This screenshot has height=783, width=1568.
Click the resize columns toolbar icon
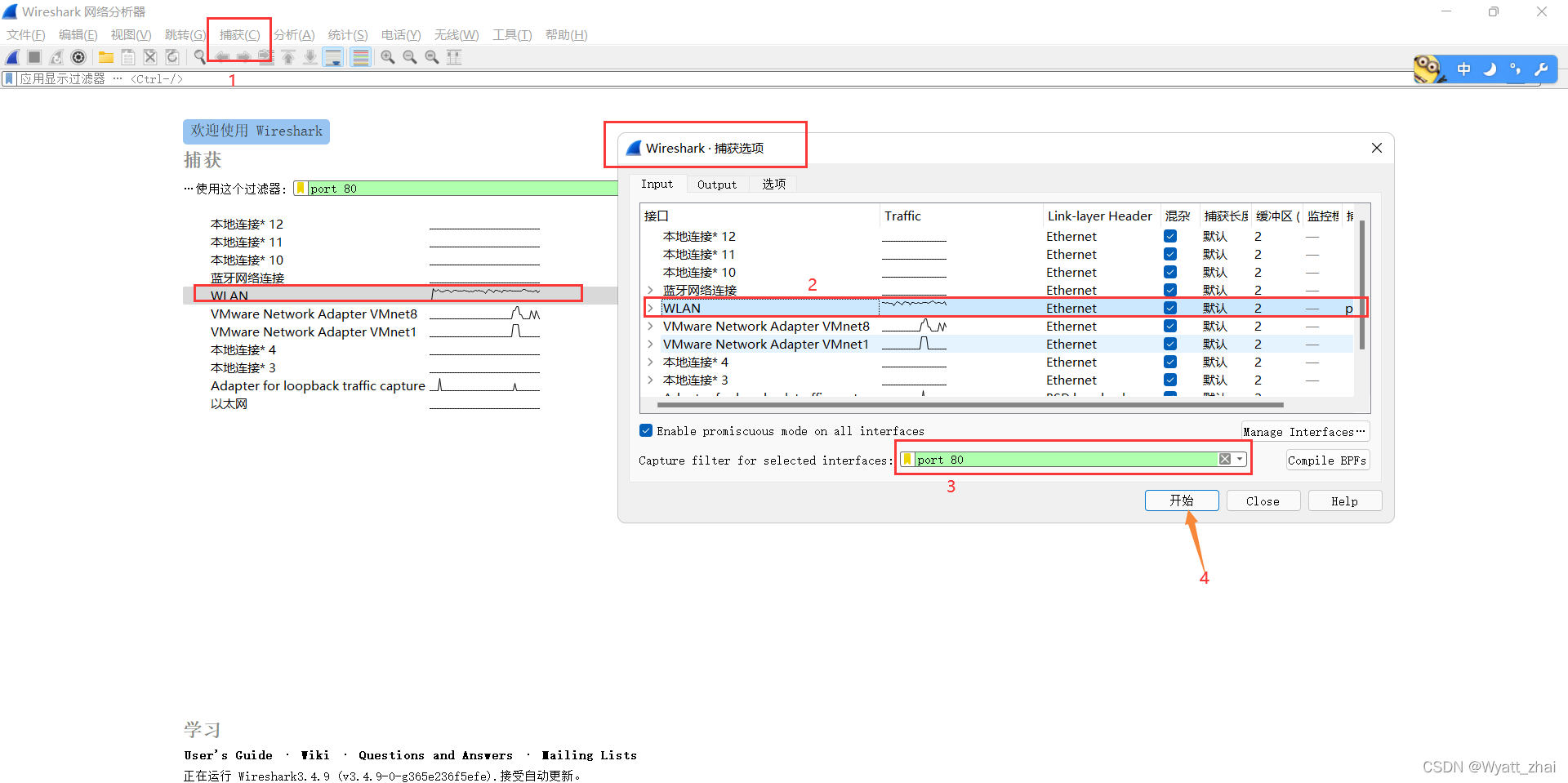(x=454, y=57)
